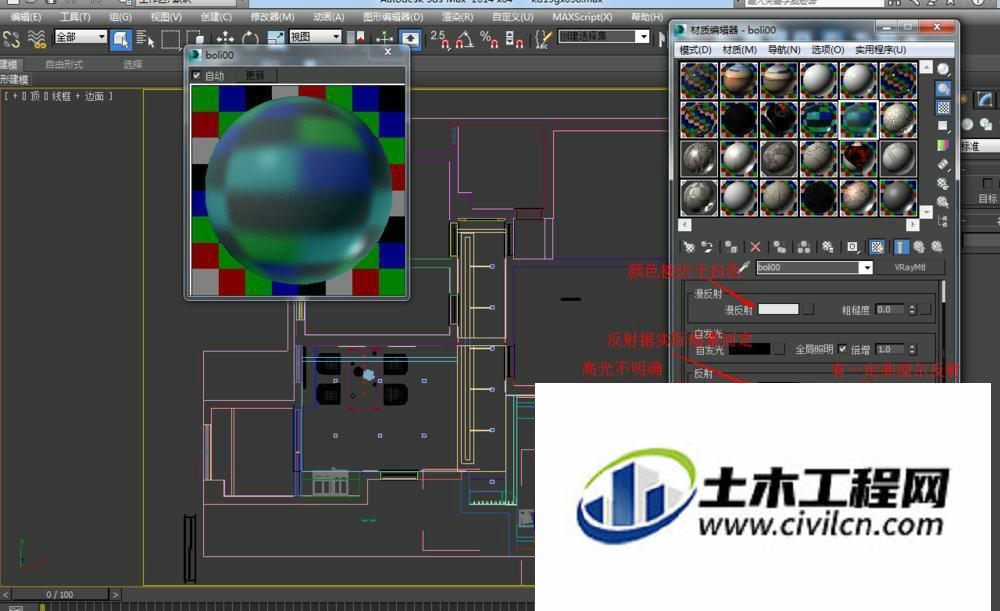Click the Video Color Check icon
The image size is (1000, 611).
pos(943,145)
